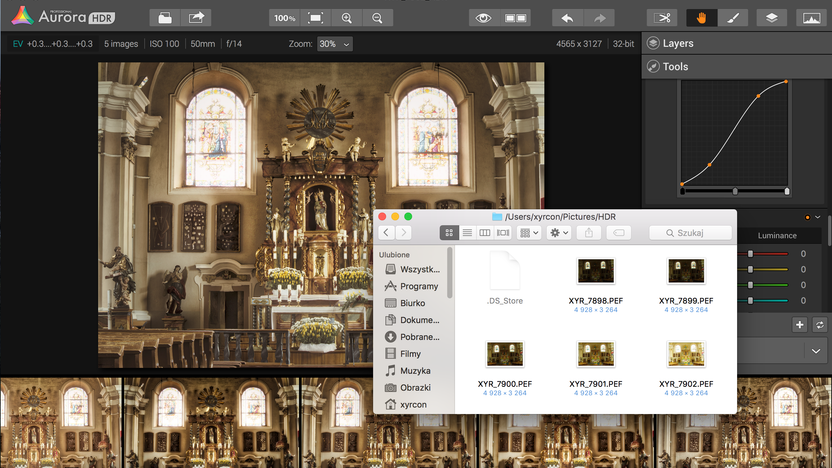Image resolution: width=832 pixels, height=468 pixels.
Task: Click the zoom out magnifier
Action: [377, 18]
